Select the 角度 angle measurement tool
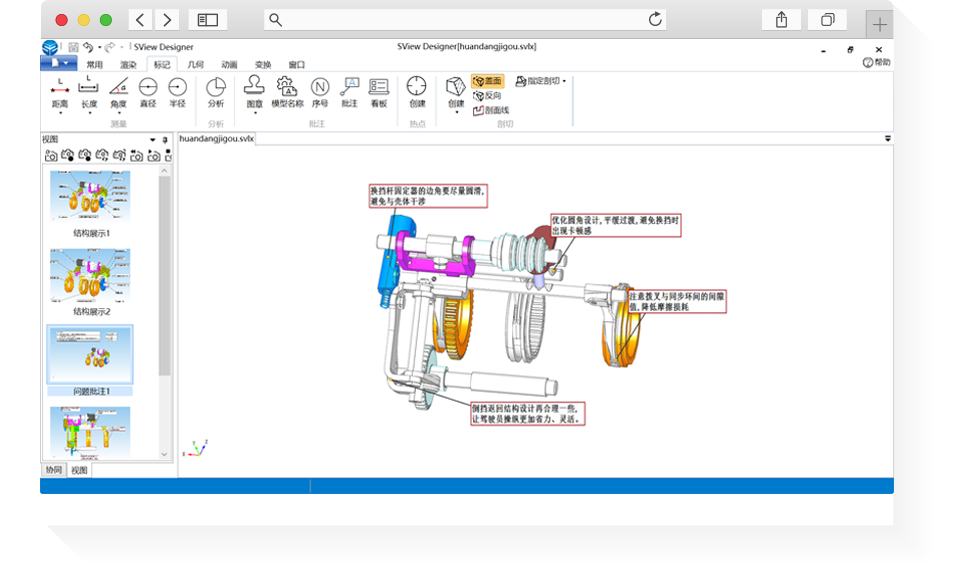975x564 pixels. click(x=118, y=92)
